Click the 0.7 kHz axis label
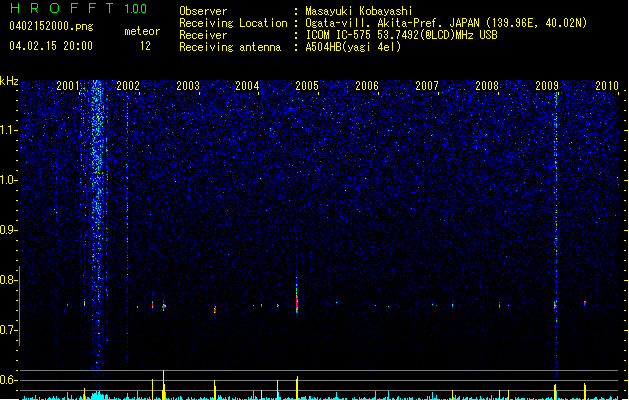 point(9,330)
